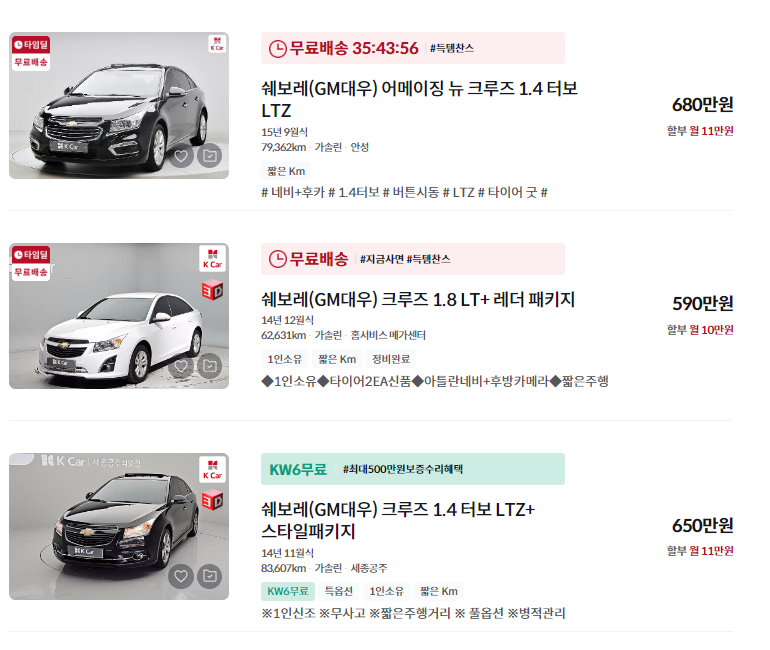Favorite the white Cruze 1.8 LT+ with the heart icon
The width and height of the screenshot is (770, 650).
tap(181, 366)
